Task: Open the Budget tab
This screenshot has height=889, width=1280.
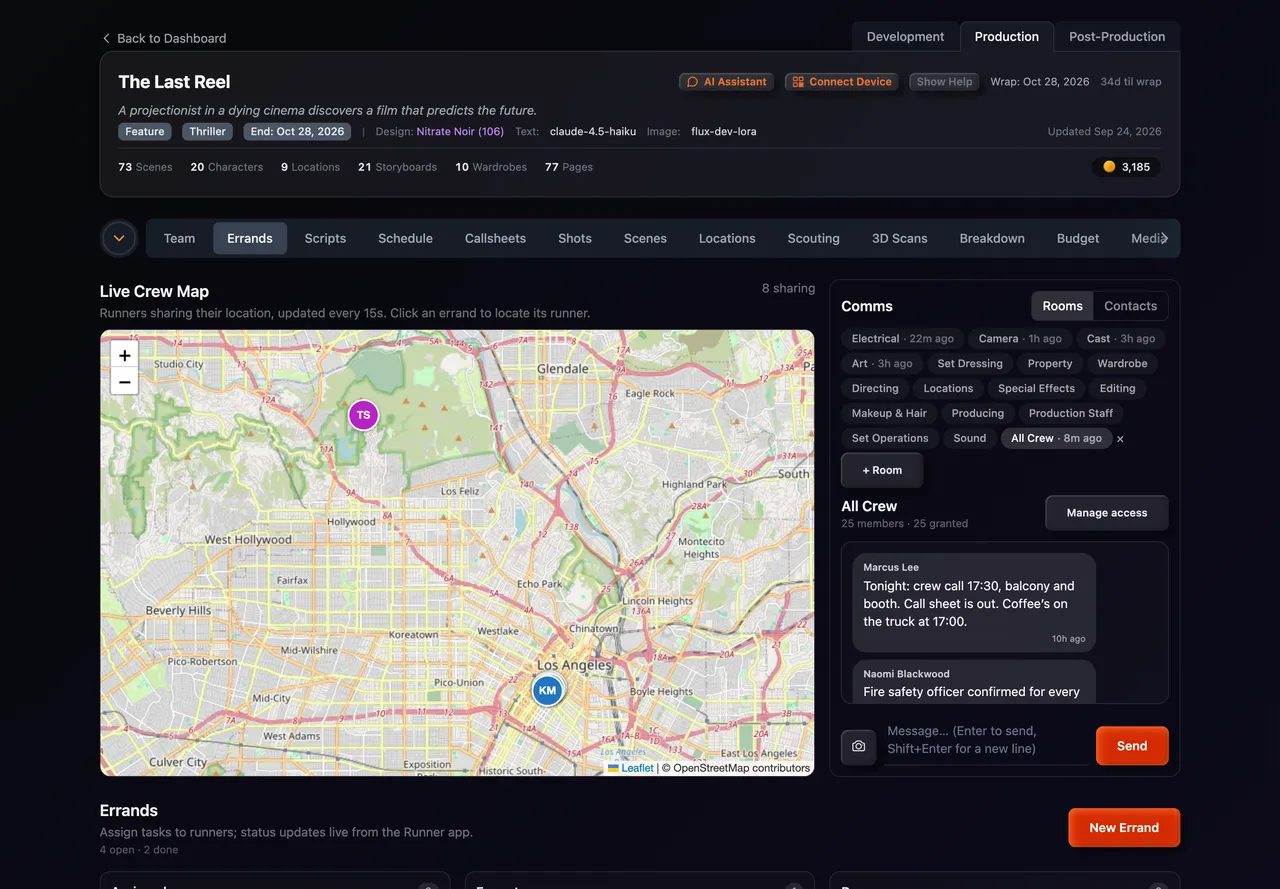Action: point(1078,238)
